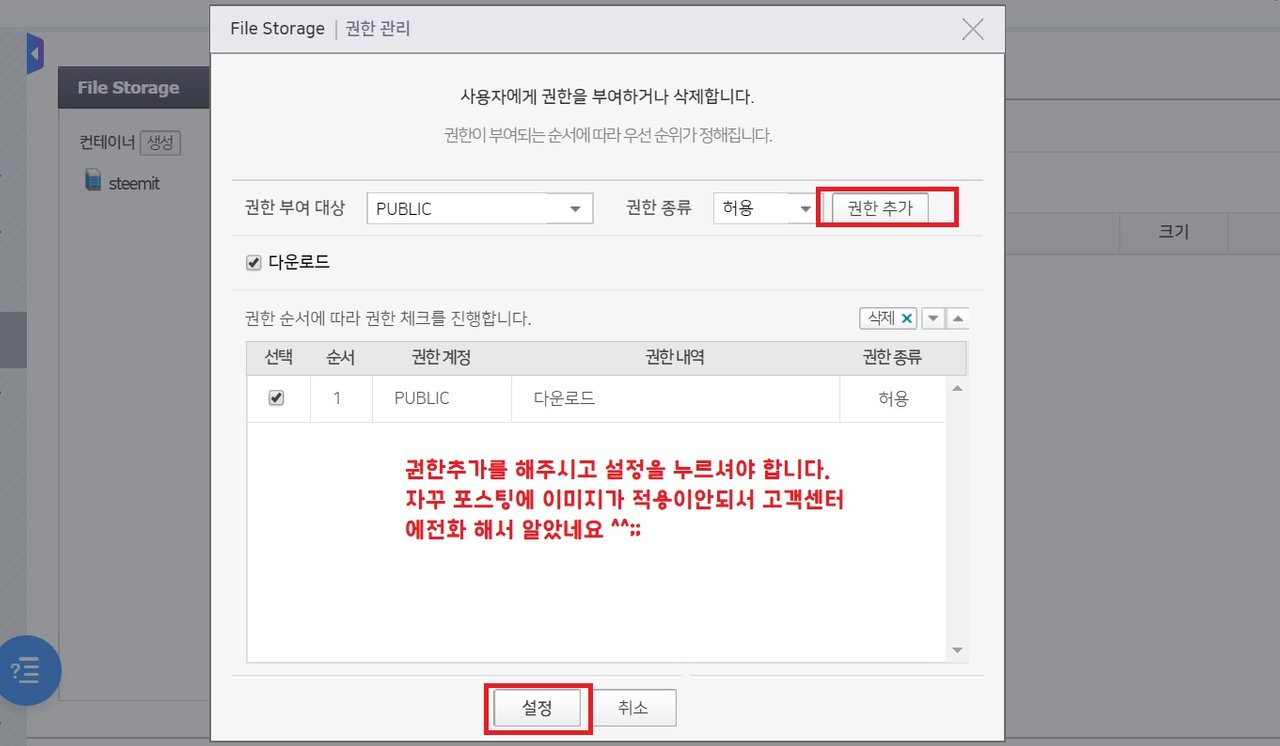The width and height of the screenshot is (1280, 746).
Task: Click the 취소 button
Action: 633,708
